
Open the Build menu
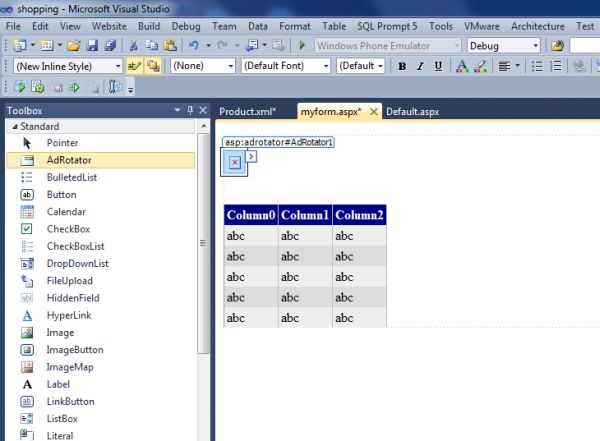149,26
